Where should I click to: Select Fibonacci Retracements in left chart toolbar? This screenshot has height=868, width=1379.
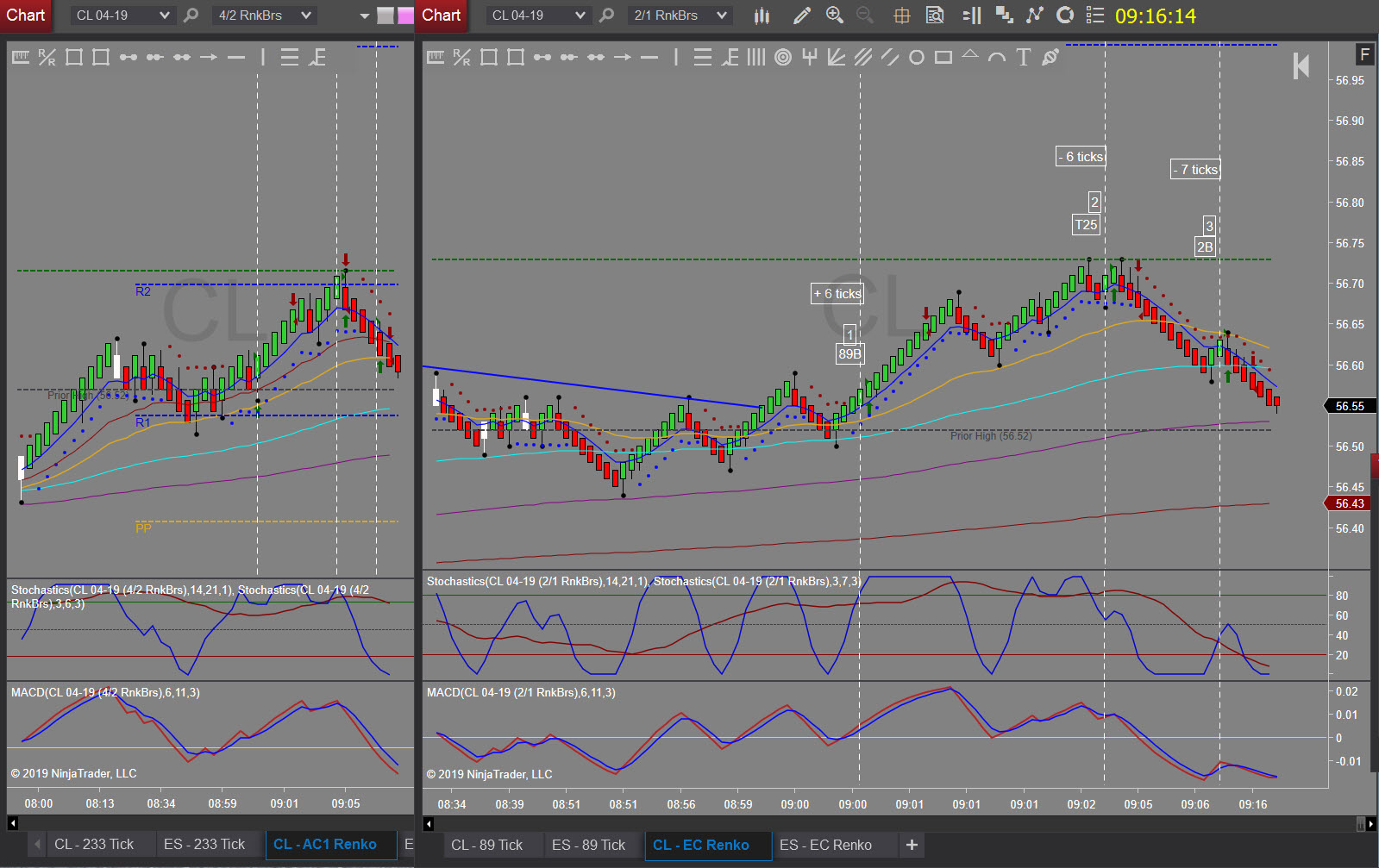(290, 58)
